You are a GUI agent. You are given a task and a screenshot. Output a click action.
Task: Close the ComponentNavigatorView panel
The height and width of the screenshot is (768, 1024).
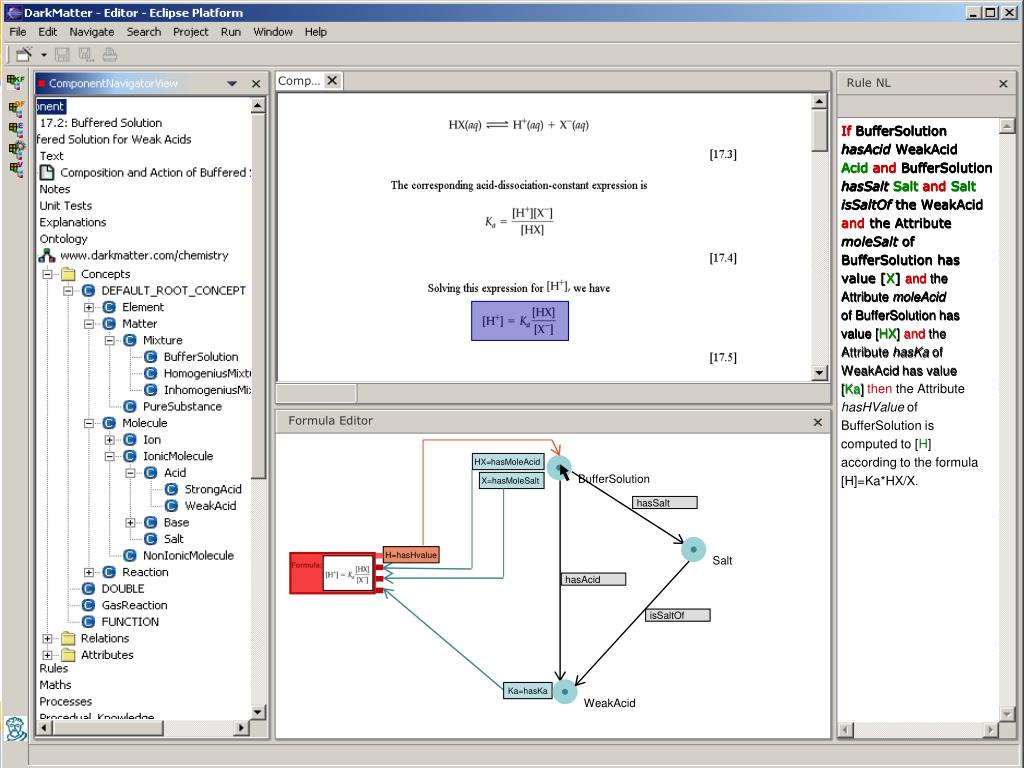pos(256,84)
